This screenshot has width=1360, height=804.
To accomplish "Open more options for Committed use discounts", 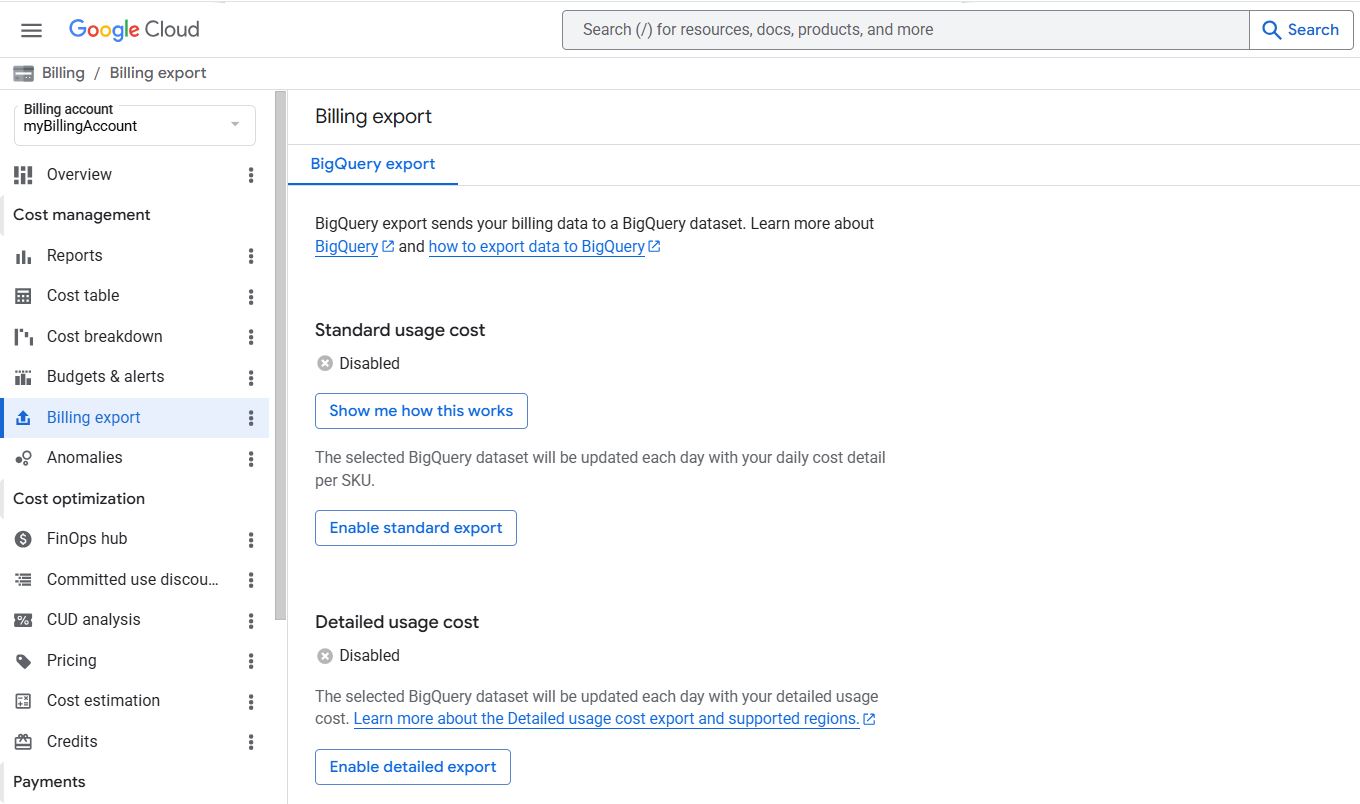I will point(251,580).
